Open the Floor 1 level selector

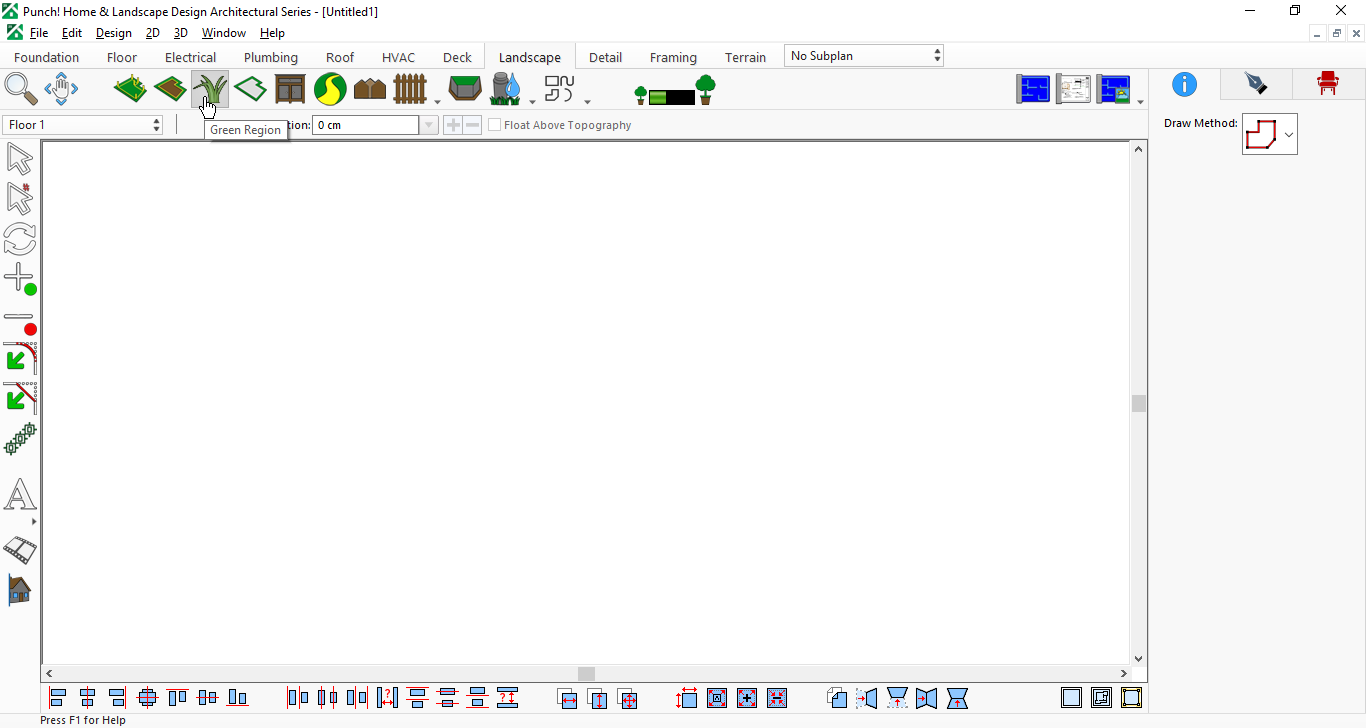[83, 125]
